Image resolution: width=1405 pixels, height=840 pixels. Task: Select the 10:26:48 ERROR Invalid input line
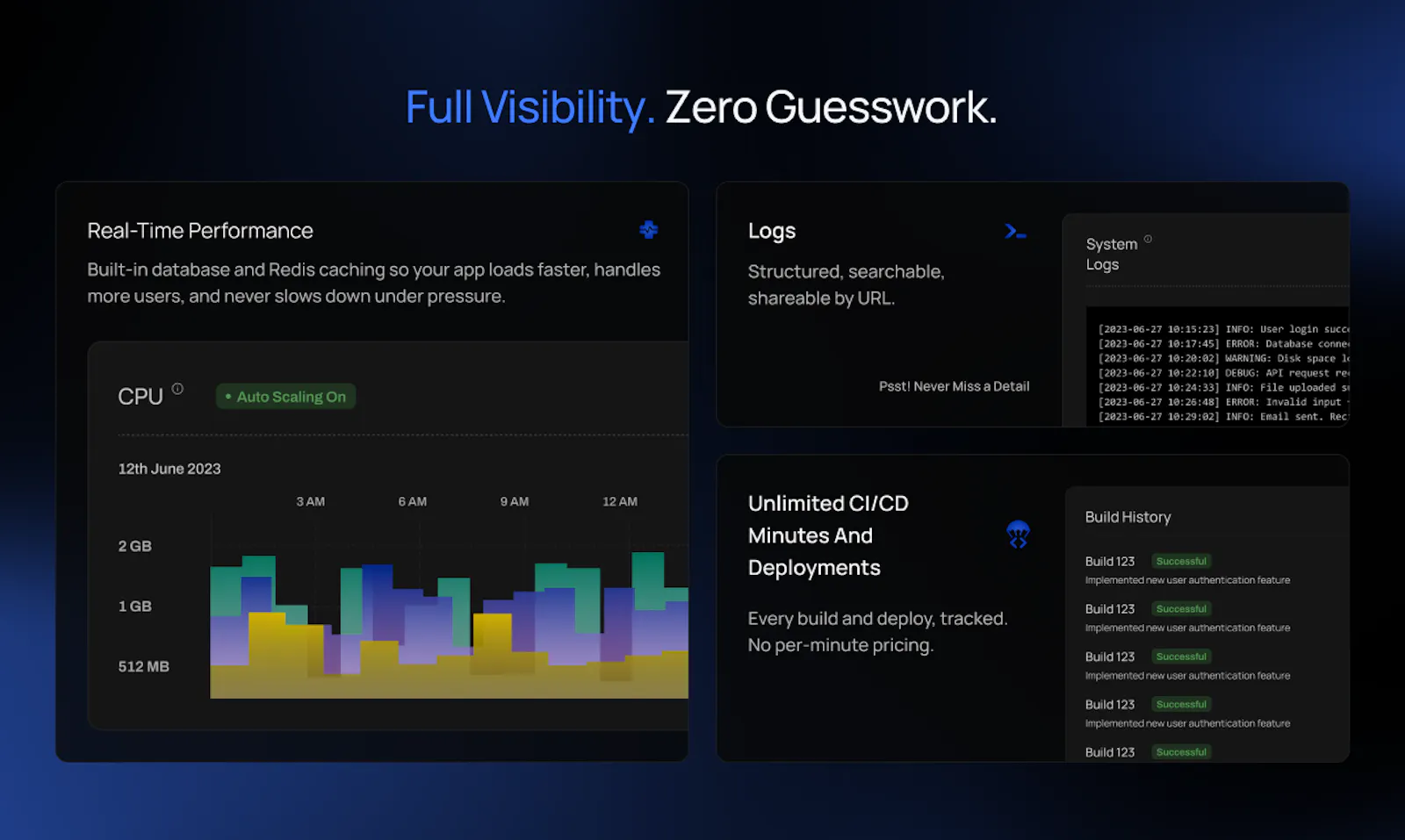tap(1223, 402)
